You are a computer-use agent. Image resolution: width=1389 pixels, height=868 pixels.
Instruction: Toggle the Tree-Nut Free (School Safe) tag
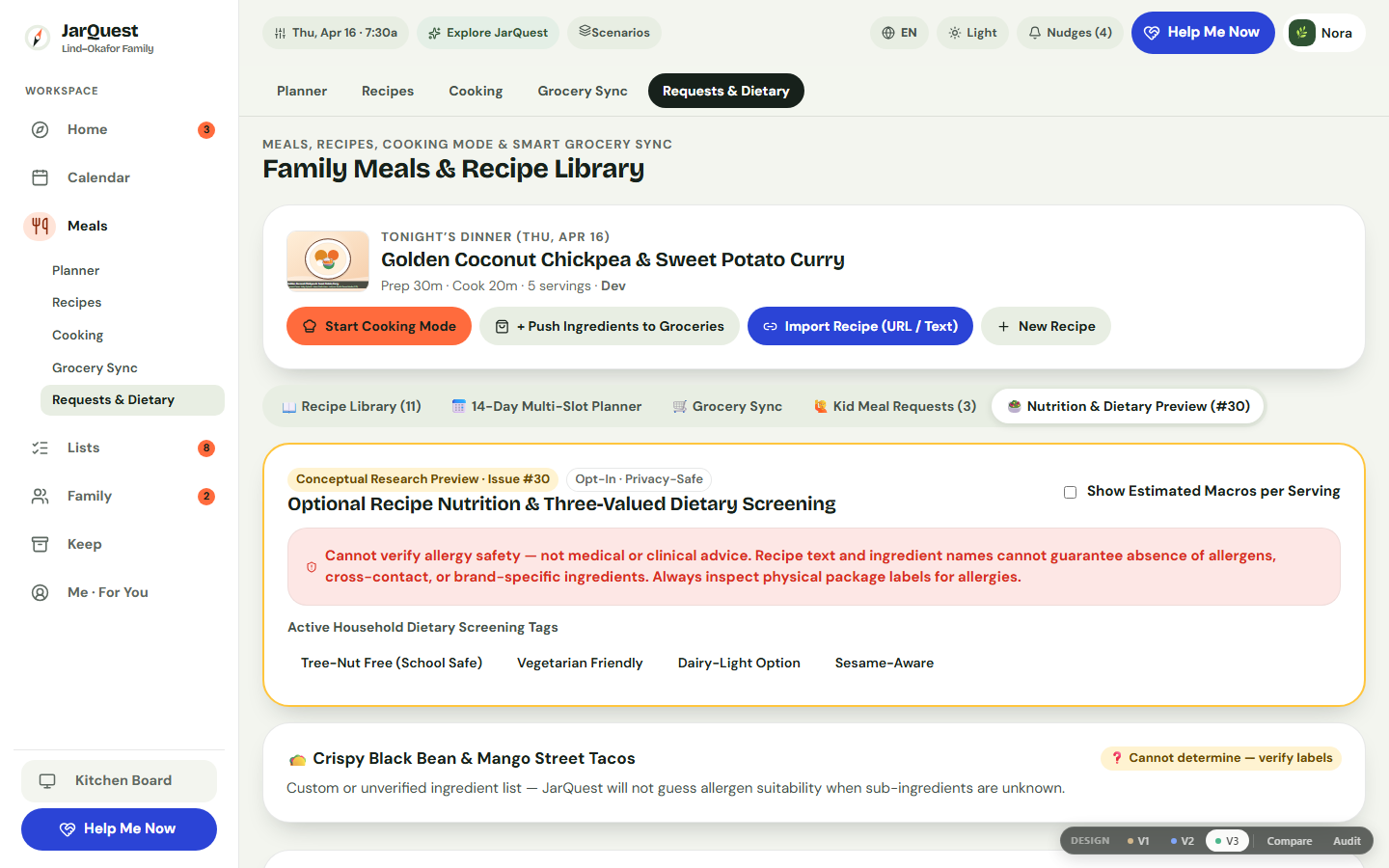click(x=392, y=663)
